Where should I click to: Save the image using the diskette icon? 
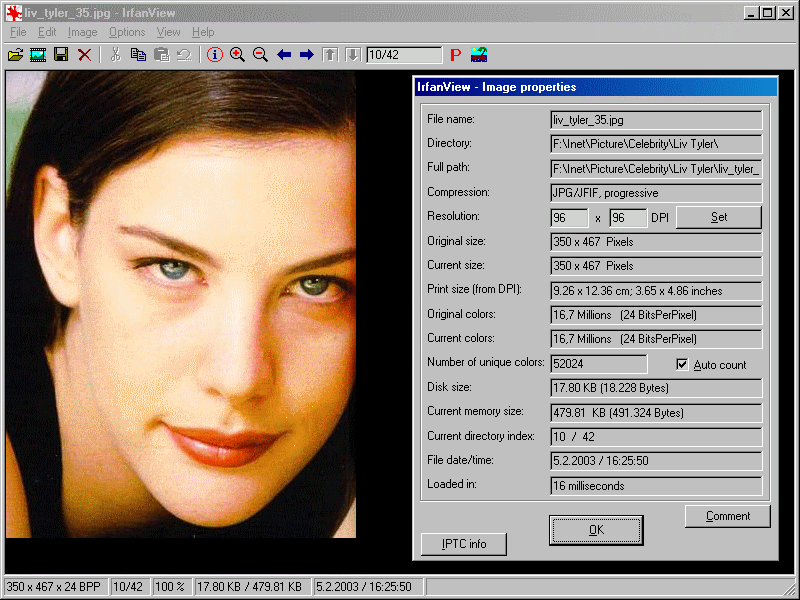pyautogui.click(x=60, y=55)
